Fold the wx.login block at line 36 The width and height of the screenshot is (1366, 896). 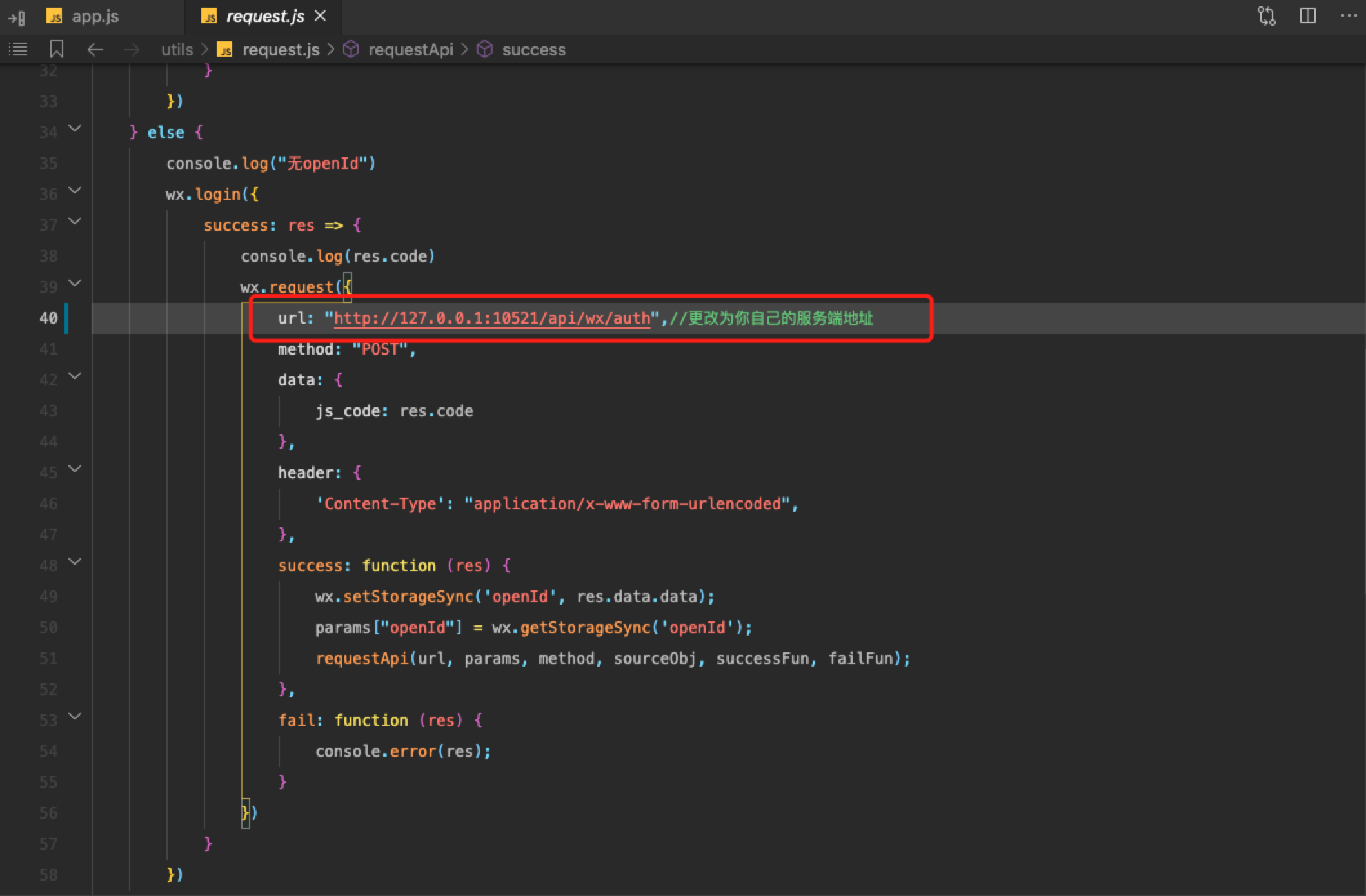pyautogui.click(x=75, y=191)
